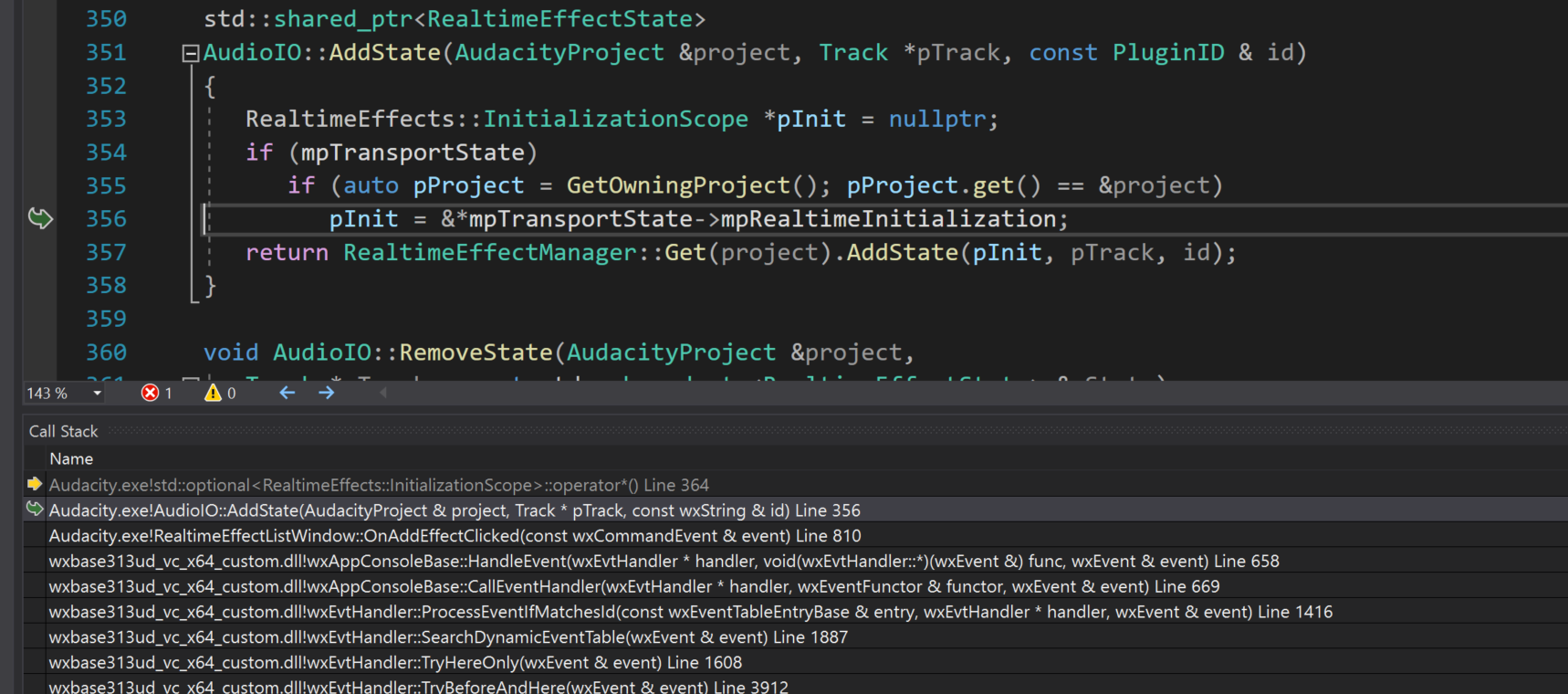Click RealtimeEffectManager on line 357
The width and height of the screenshot is (1568, 694).
[489, 253]
